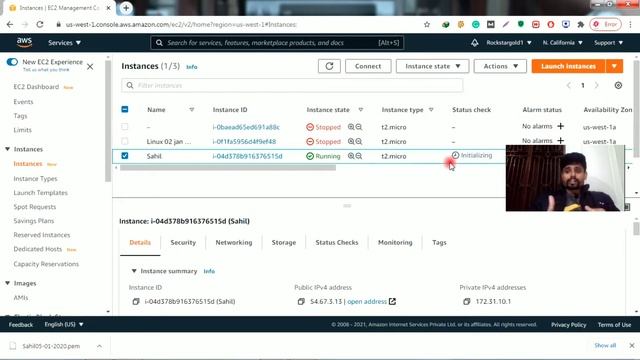Switch to the Security tab
640x360 pixels.
(183, 242)
